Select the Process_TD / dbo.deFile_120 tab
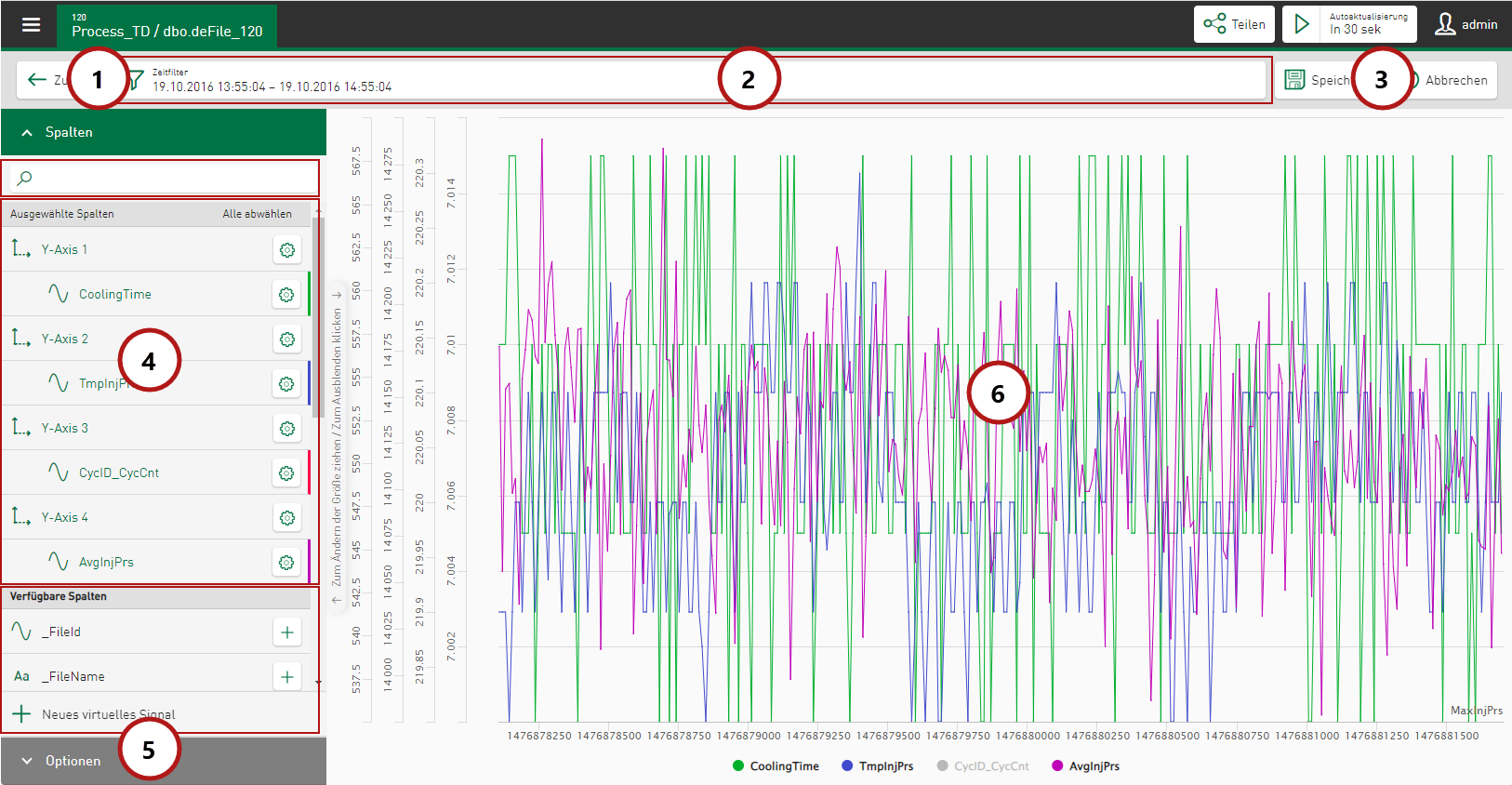This screenshot has height=785, width=1512. point(167,25)
